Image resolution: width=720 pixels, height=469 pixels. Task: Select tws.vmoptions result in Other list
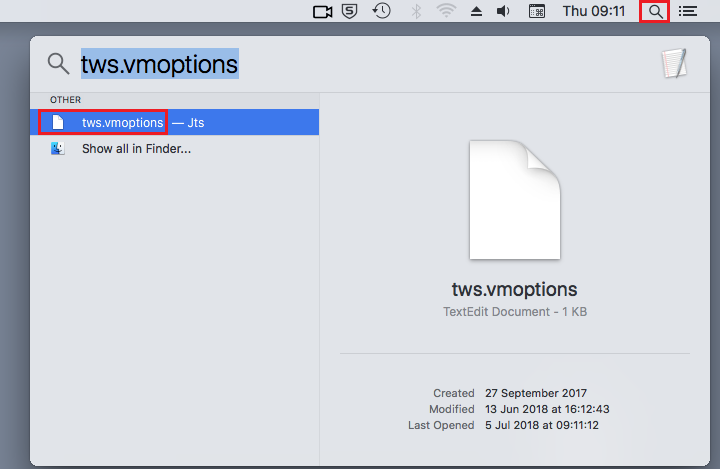coord(174,122)
